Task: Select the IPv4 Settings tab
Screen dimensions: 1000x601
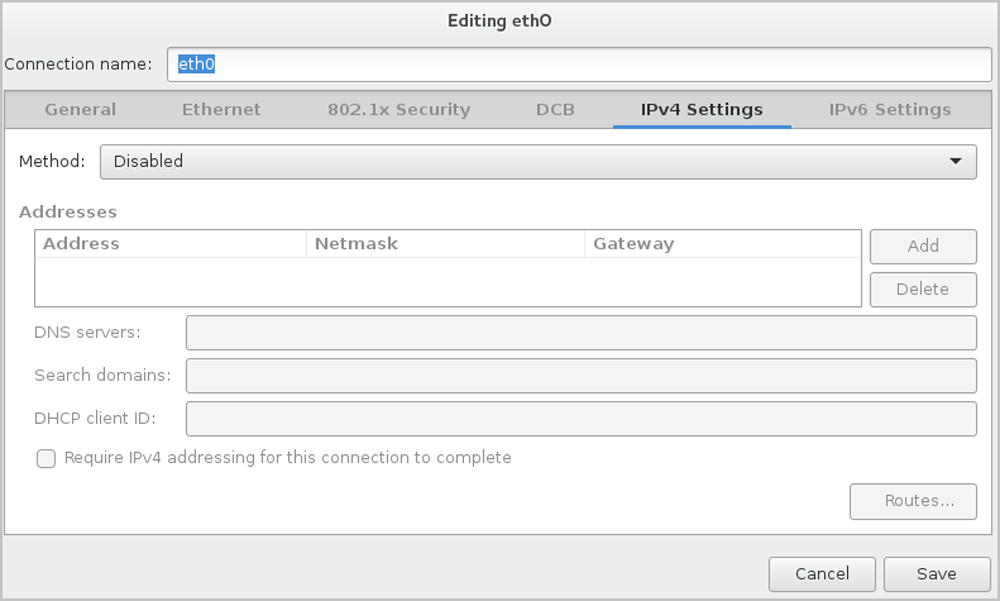Action: point(702,110)
